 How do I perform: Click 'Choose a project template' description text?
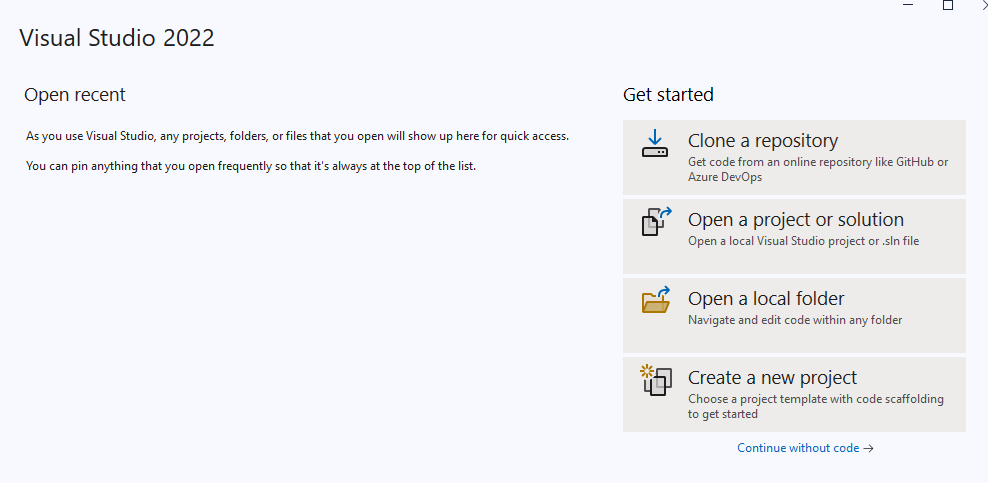pos(816,406)
